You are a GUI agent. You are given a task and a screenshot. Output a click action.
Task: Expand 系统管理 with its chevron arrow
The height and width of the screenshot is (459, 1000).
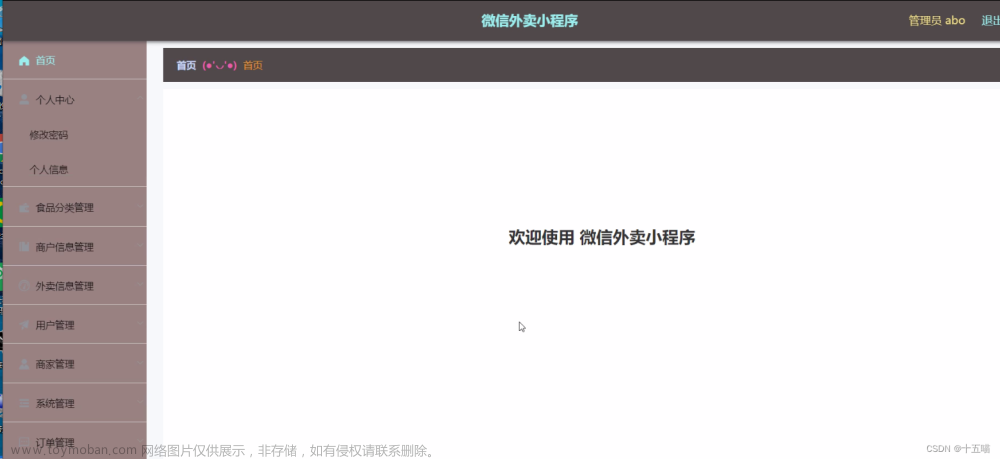point(140,403)
